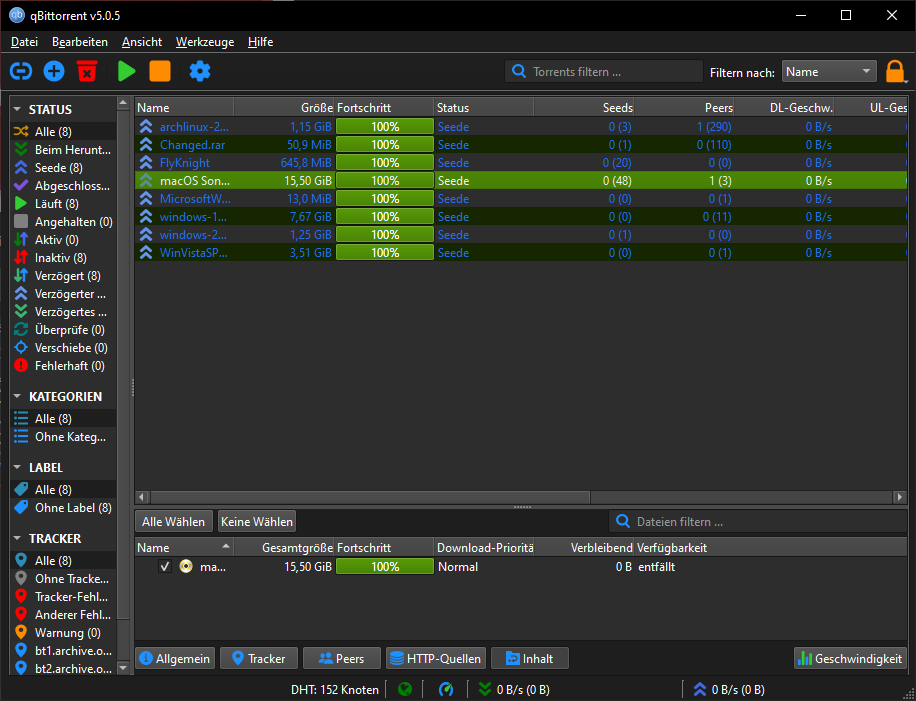Image resolution: width=916 pixels, height=701 pixels.
Task: Click the orange lock icon
Action: [x=894, y=71]
